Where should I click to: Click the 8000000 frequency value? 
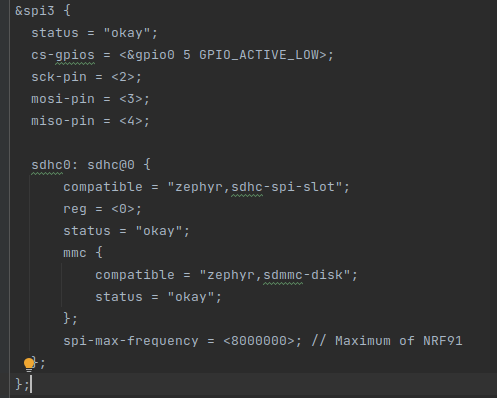click(x=259, y=341)
